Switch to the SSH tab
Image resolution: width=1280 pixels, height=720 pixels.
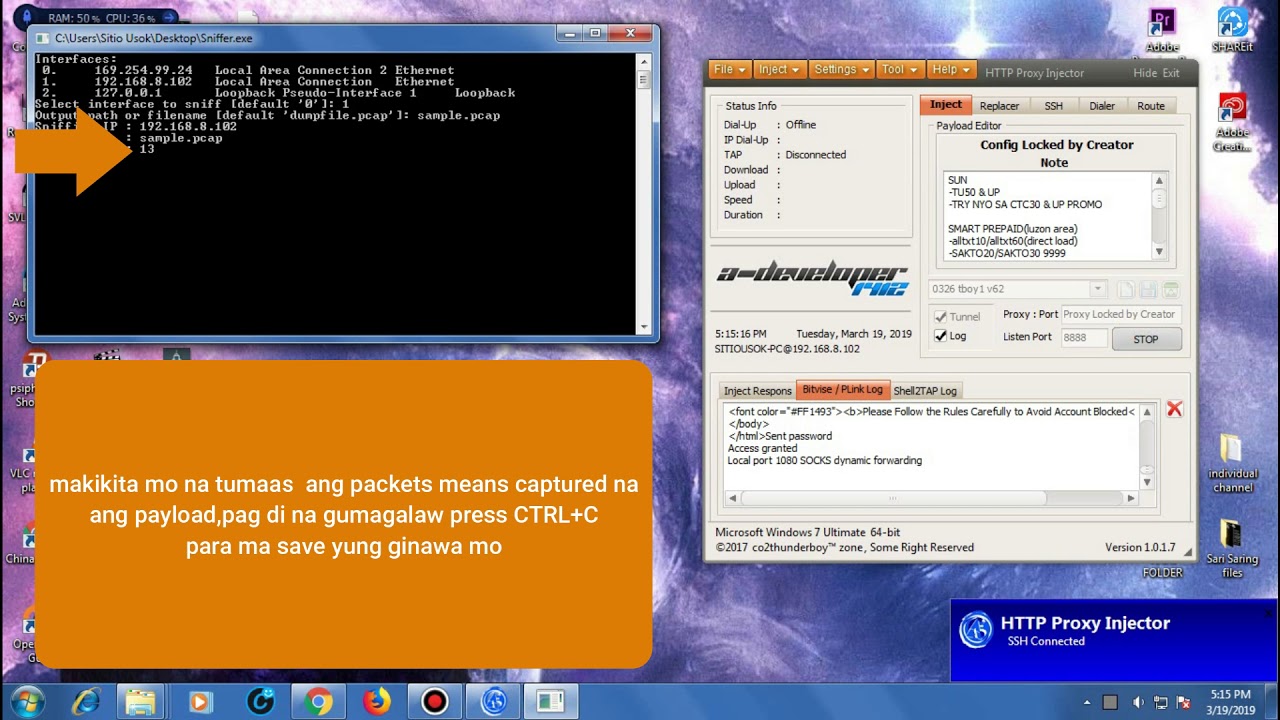point(1053,106)
